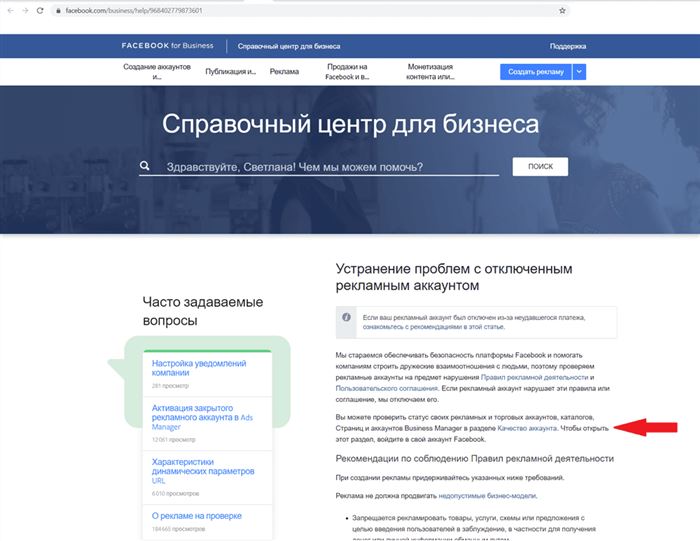
Task: Open the недопустимые бизнес-модели link
Action: pyautogui.click(x=488, y=495)
